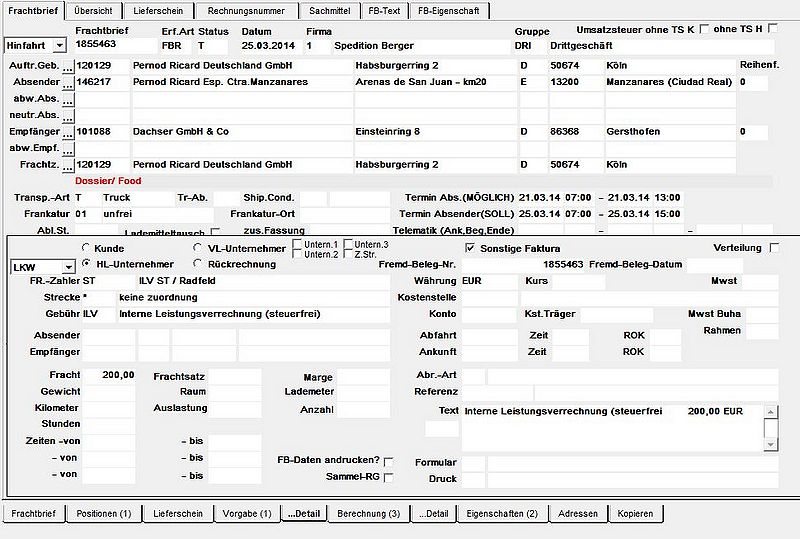Switch to the Lieferschein top tab
Viewport: 800px width, 539px height.
tap(158, 11)
